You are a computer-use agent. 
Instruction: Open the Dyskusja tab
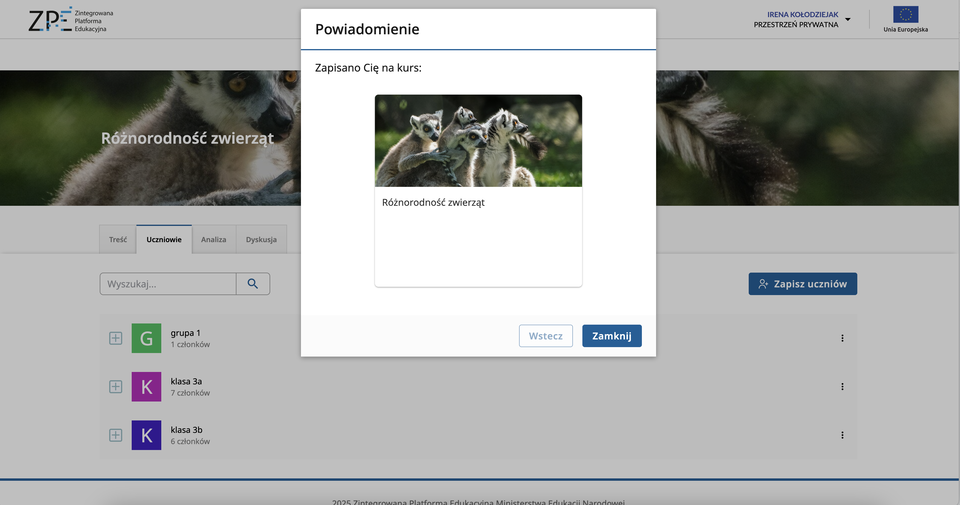click(x=261, y=240)
